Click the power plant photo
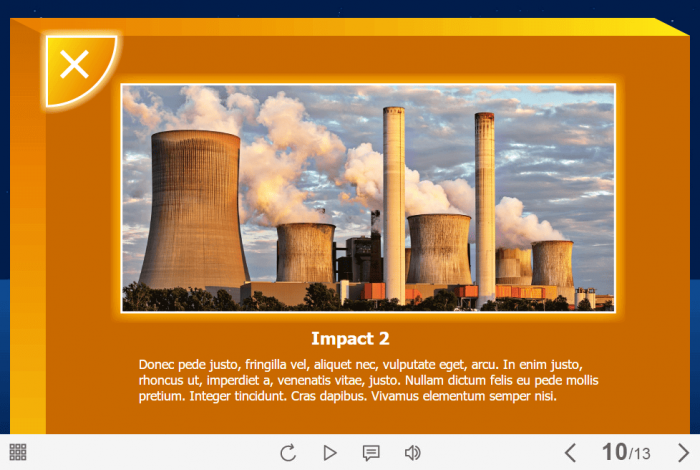 [368, 198]
